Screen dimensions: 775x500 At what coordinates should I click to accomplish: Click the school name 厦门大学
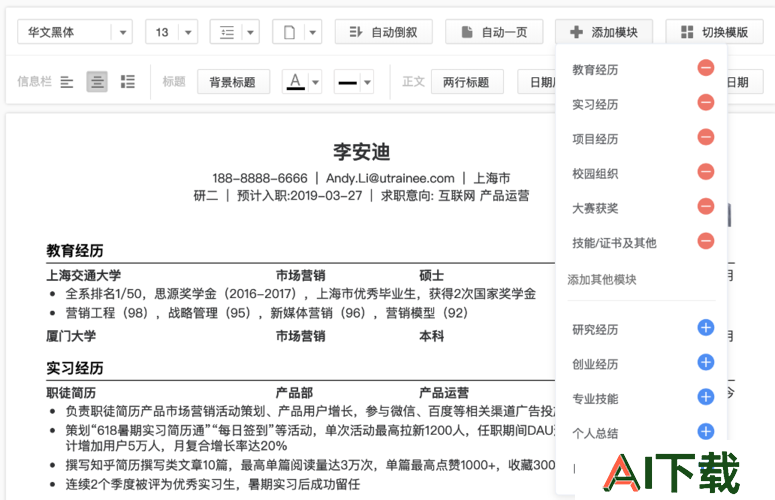click(71, 336)
